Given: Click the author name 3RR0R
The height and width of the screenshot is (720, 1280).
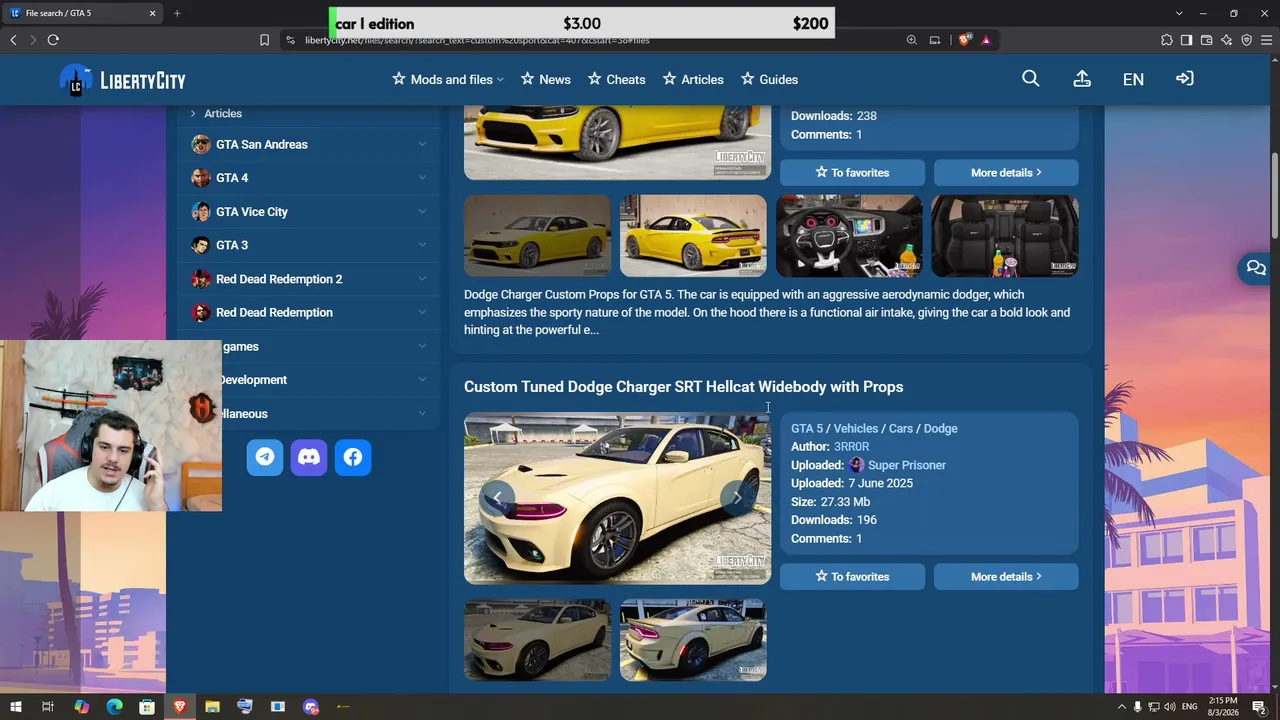Looking at the screenshot, I should coord(851,447).
